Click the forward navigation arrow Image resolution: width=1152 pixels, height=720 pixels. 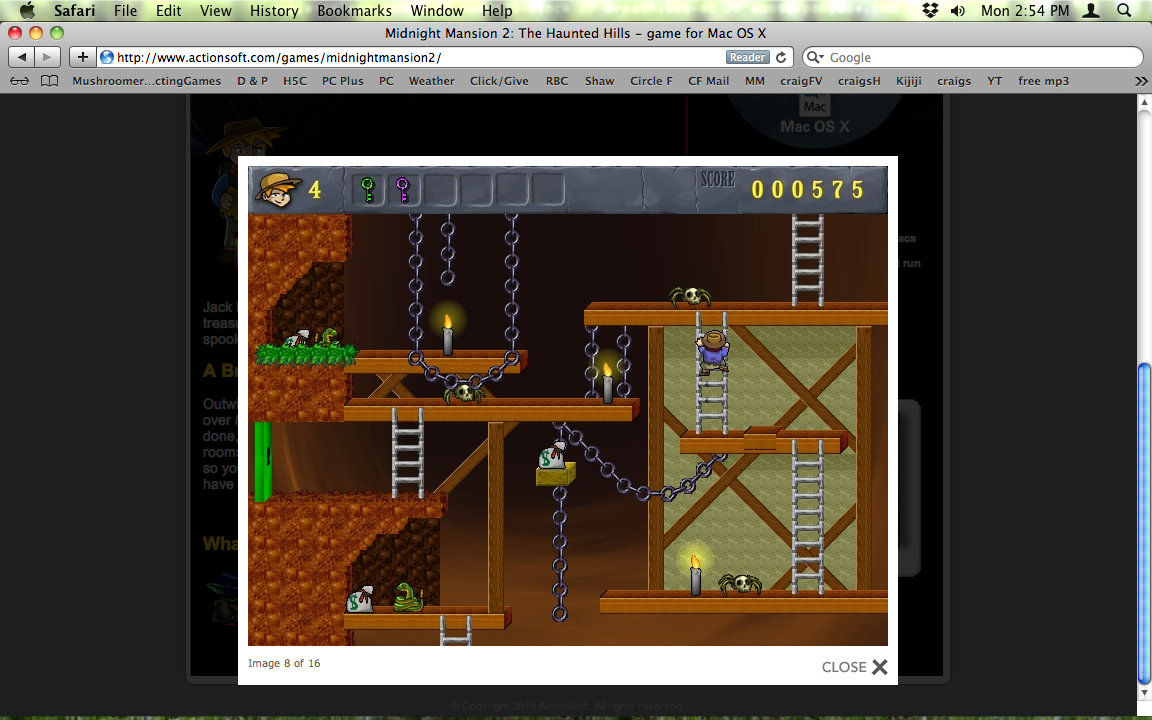tap(47, 57)
